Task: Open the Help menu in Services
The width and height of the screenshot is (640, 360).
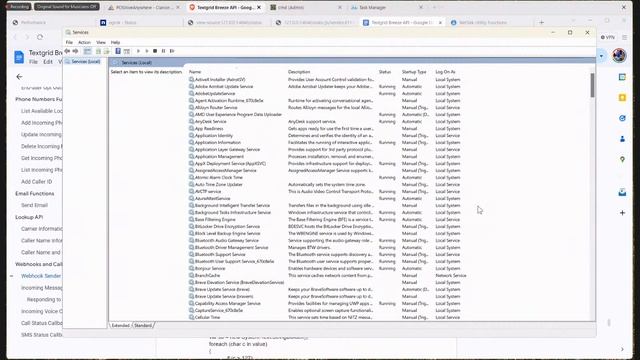Action: click(x=116, y=42)
